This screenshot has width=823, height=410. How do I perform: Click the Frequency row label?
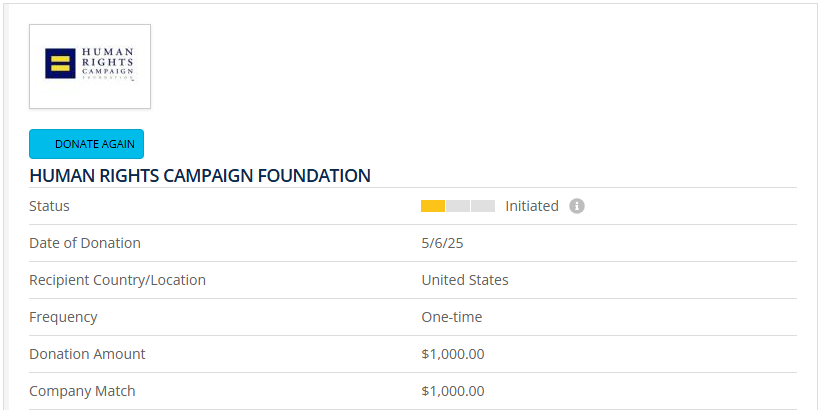[64, 317]
